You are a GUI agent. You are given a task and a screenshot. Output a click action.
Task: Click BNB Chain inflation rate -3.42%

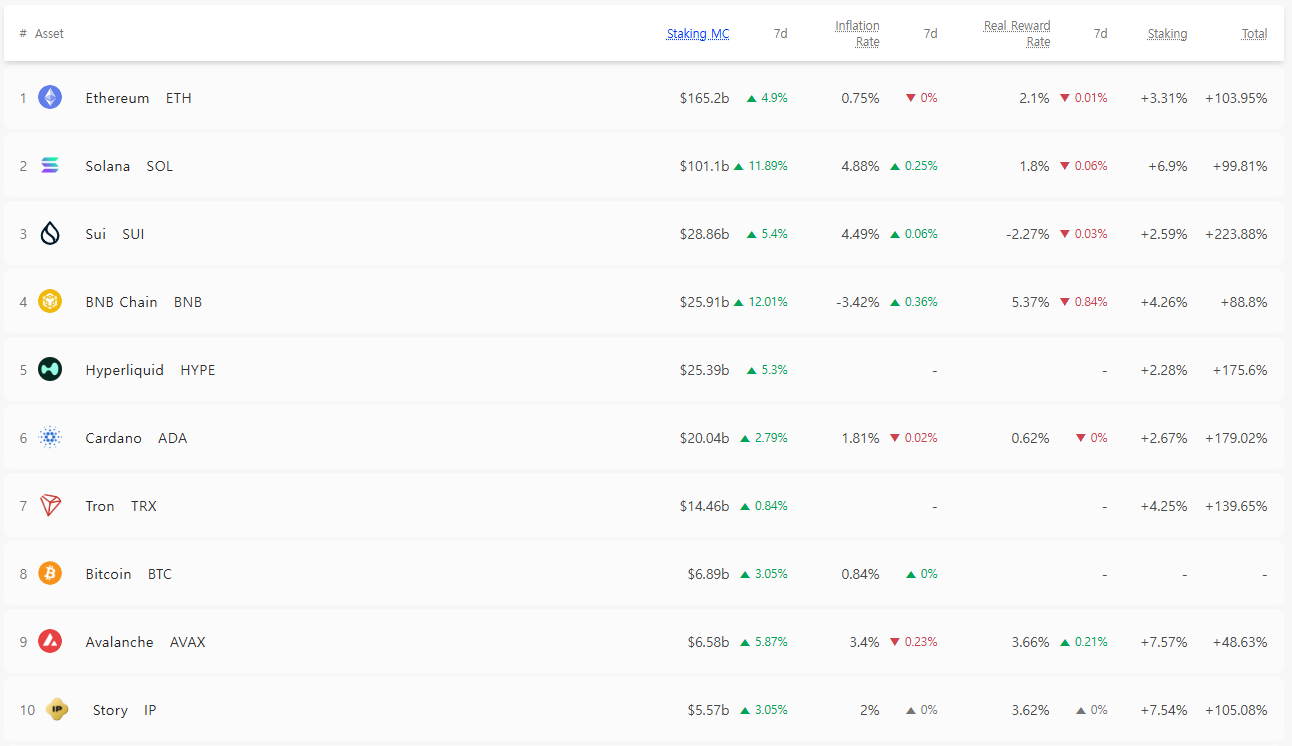858,302
